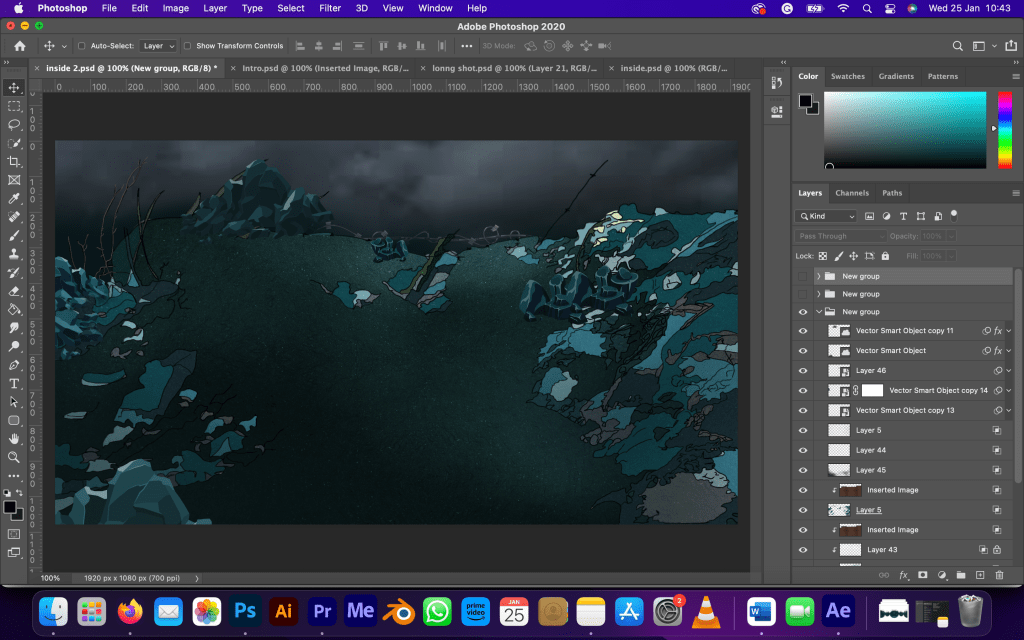Click the foreground color swatch in toolbar
The height and width of the screenshot is (640, 1024).
coord(9,507)
